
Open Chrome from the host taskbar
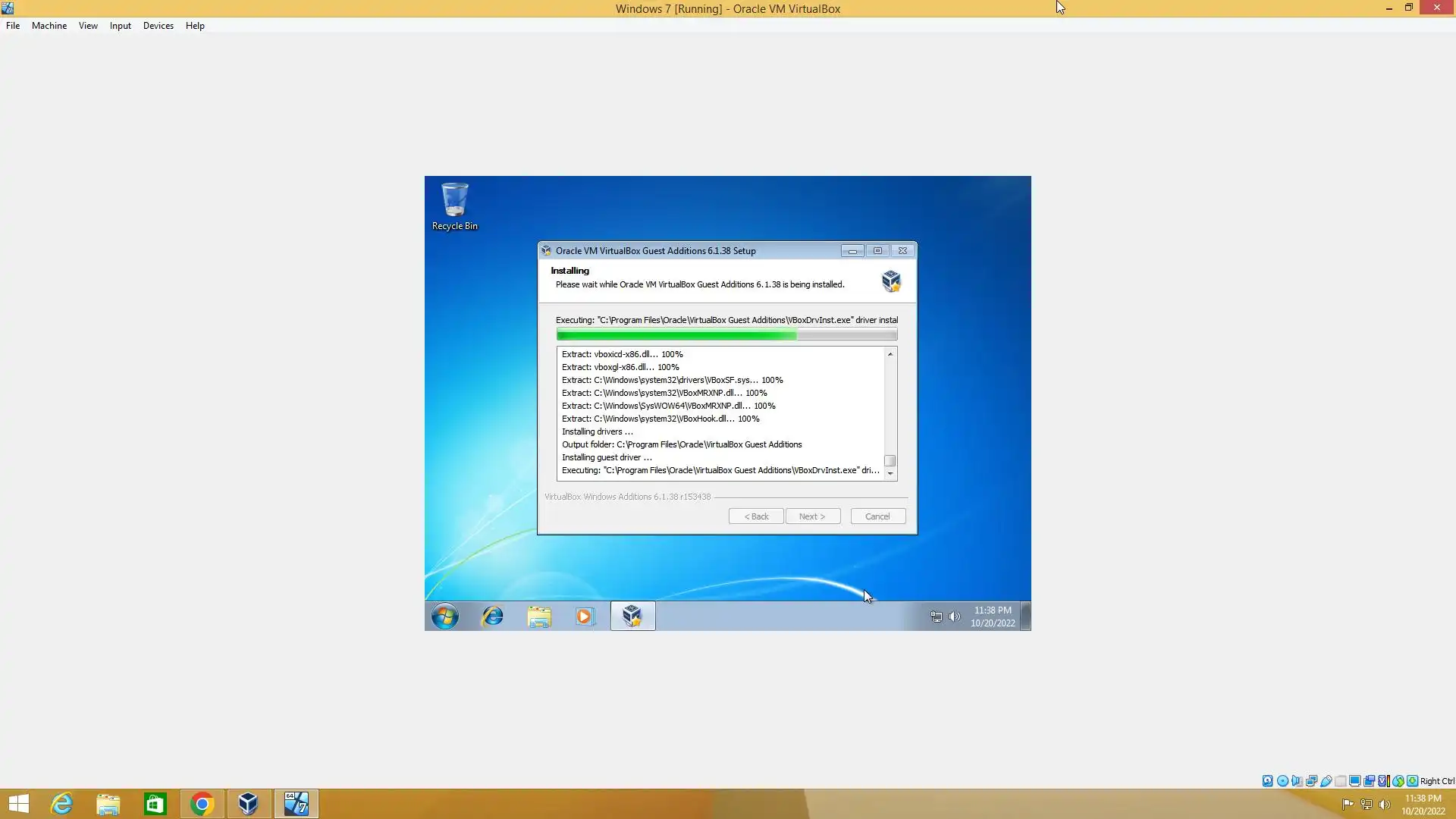tap(202, 804)
